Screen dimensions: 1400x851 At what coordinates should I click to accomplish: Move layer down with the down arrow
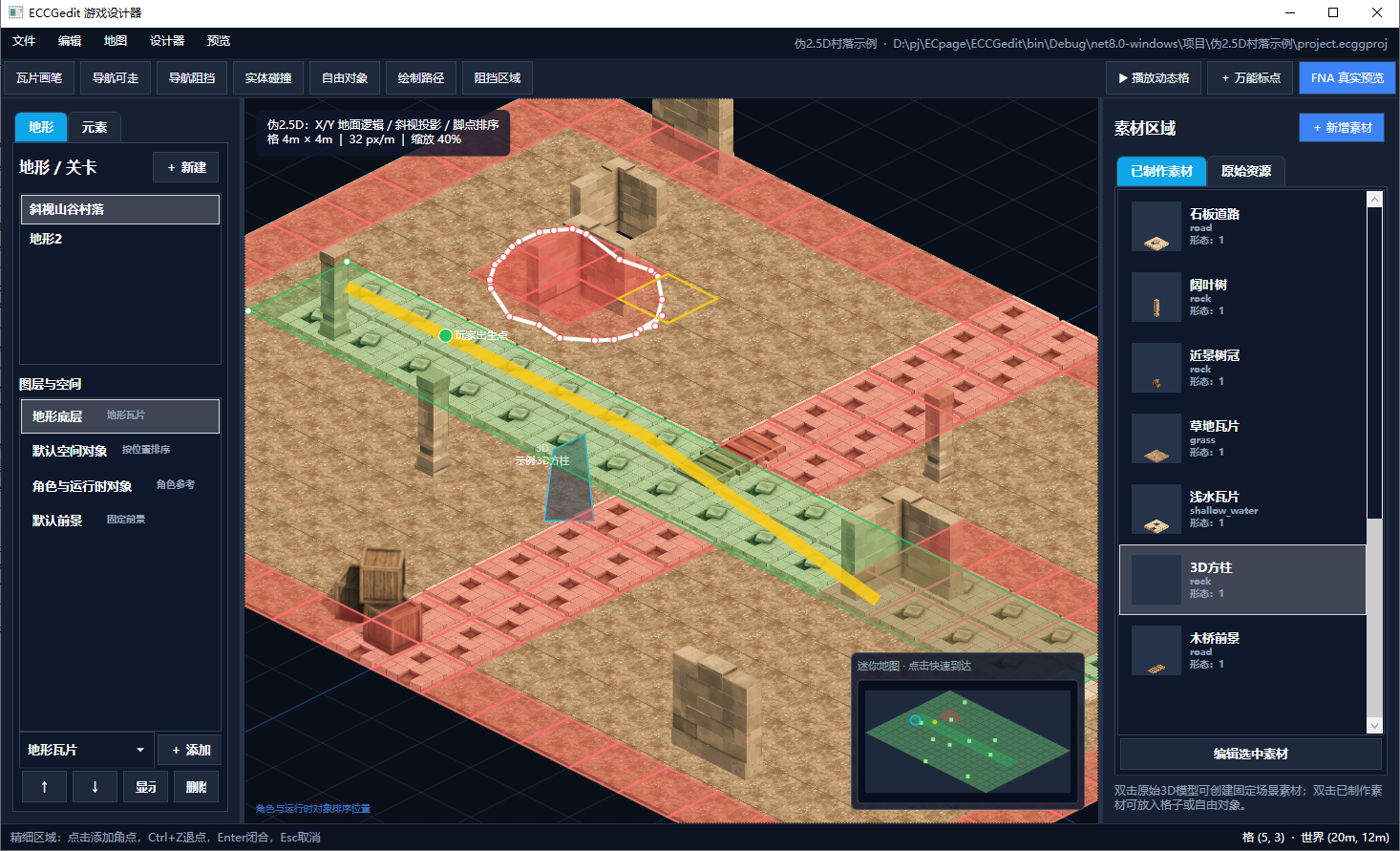95,787
